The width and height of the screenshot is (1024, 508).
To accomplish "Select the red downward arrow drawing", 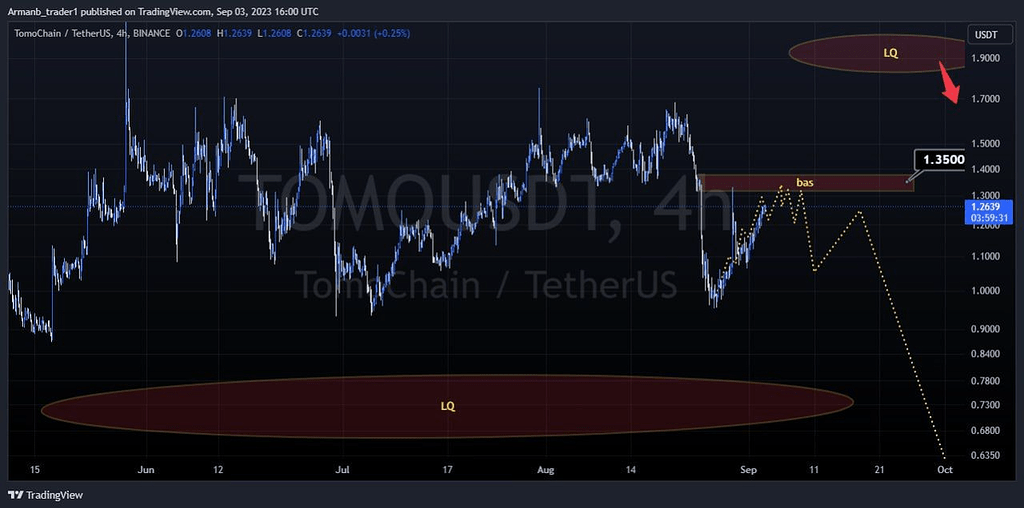I will click(x=947, y=84).
